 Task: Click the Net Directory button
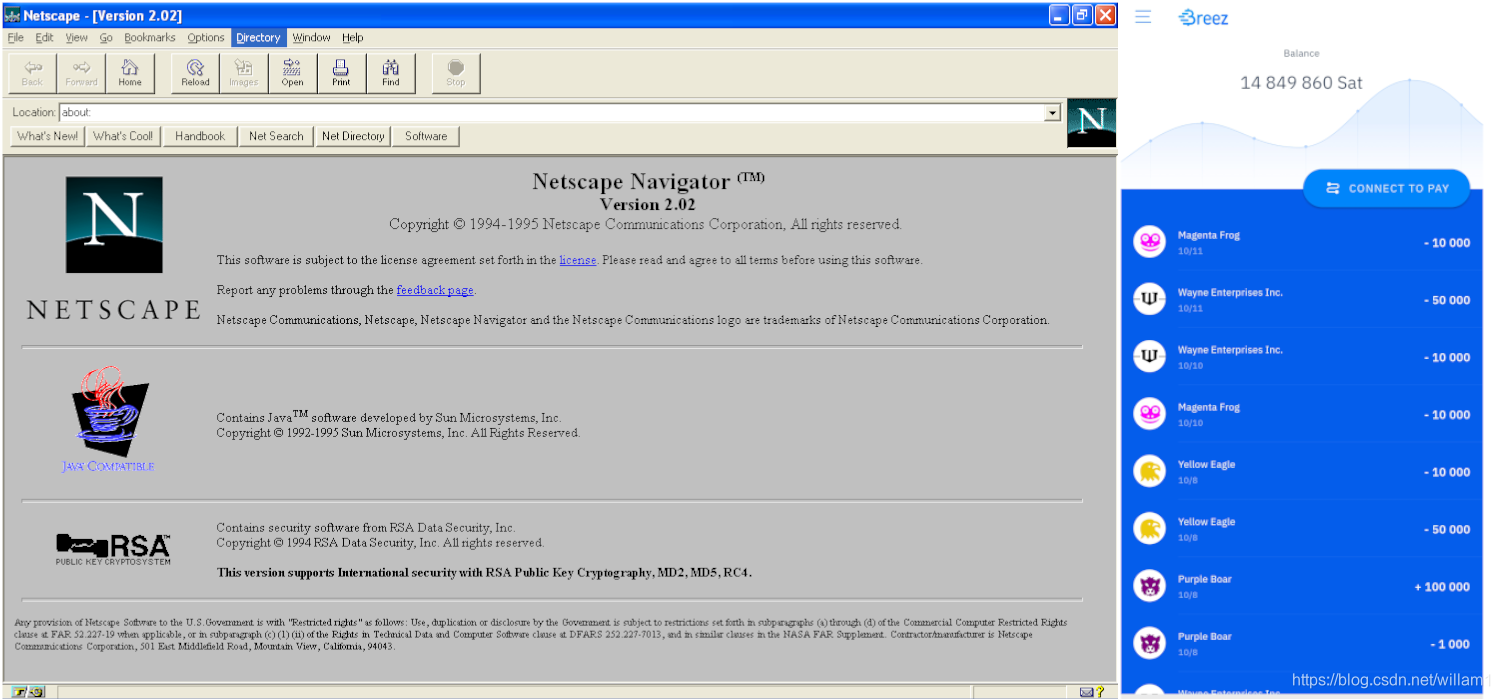point(353,136)
